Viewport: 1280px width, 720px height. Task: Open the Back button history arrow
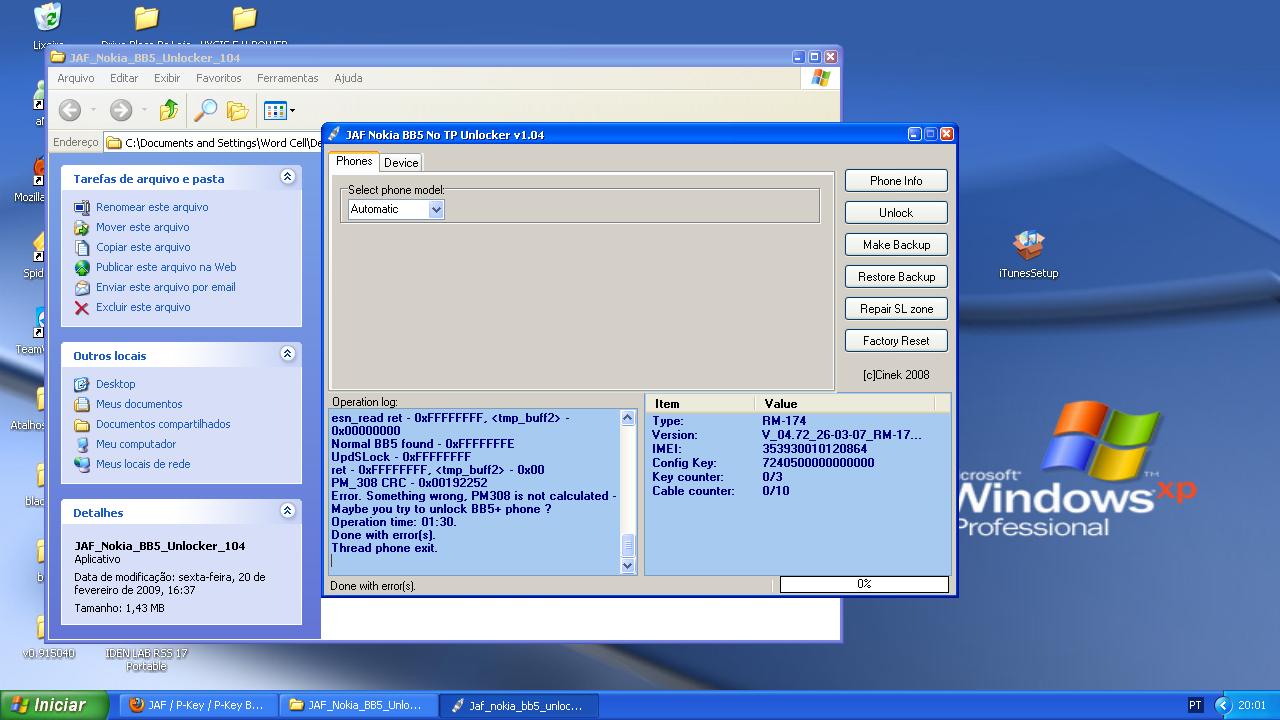pyautogui.click(x=93, y=110)
